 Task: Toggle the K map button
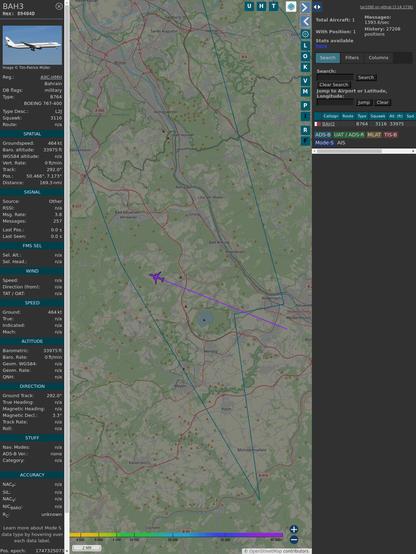305,67
